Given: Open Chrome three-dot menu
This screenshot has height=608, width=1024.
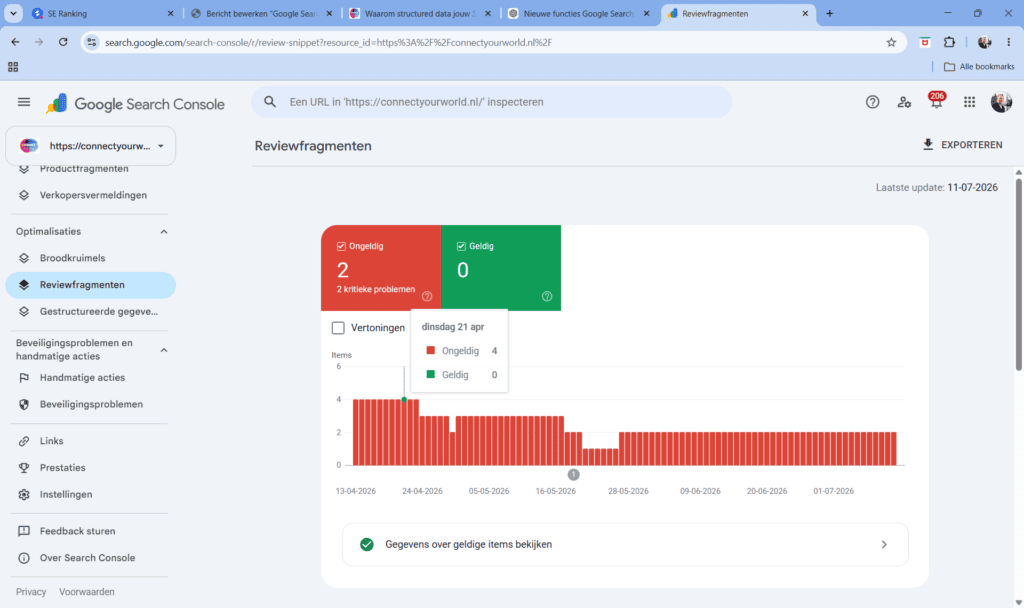Looking at the screenshot, I should [1009, 42].
